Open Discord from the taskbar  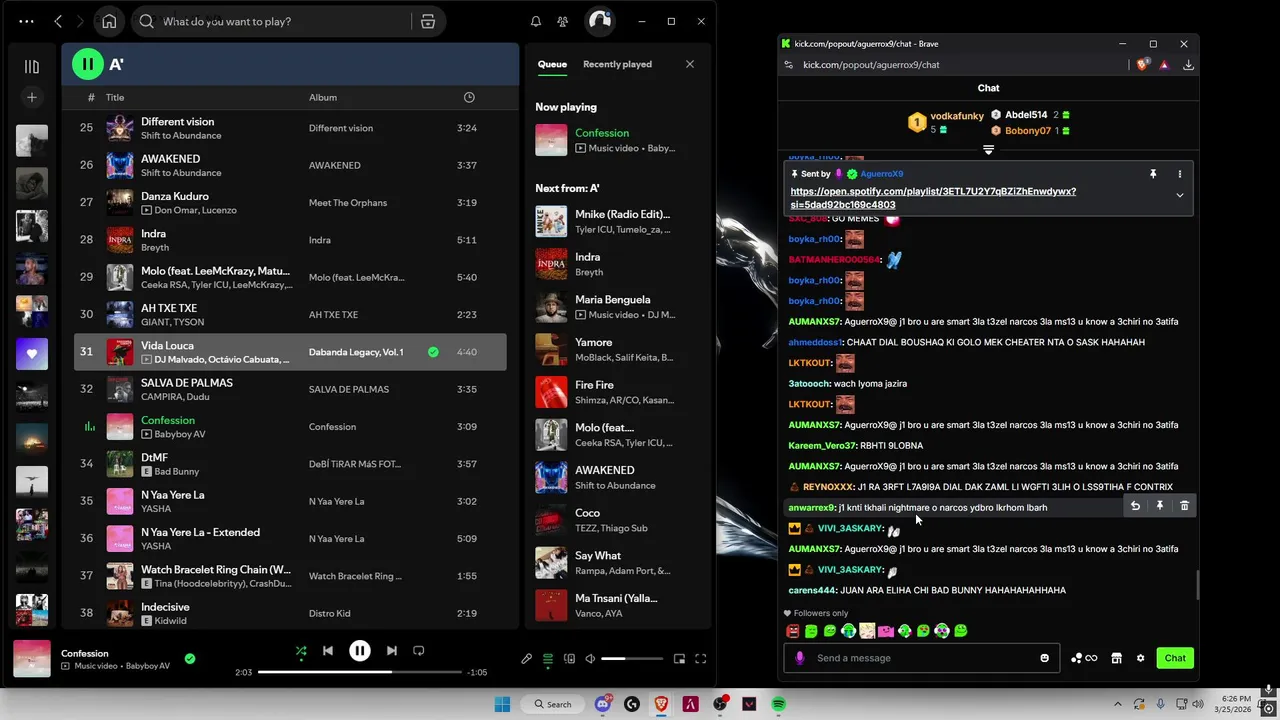click(603, 704)
